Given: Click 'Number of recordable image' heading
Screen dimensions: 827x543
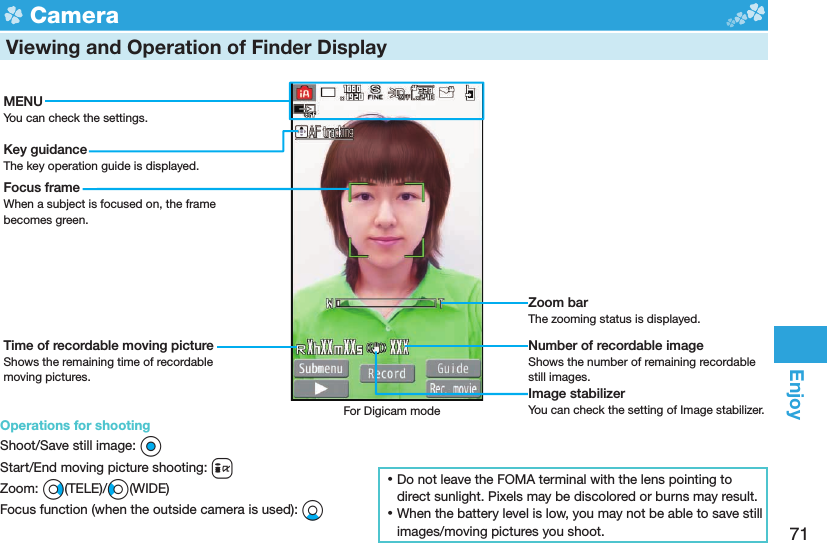Looking at the screenshot, I should pos(616,346).
